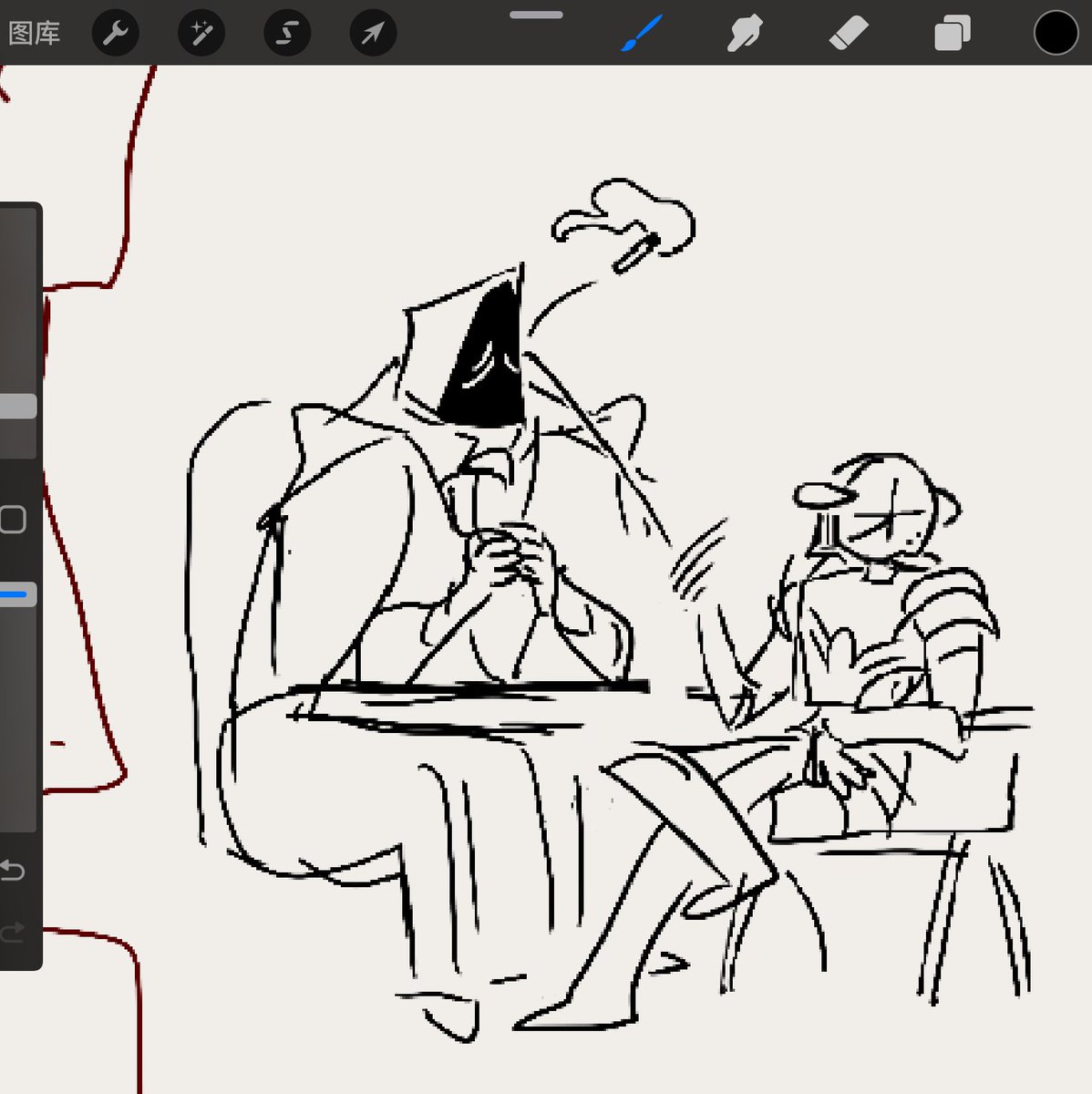
Task: Undo the last stroke
Action: [12, 871]
